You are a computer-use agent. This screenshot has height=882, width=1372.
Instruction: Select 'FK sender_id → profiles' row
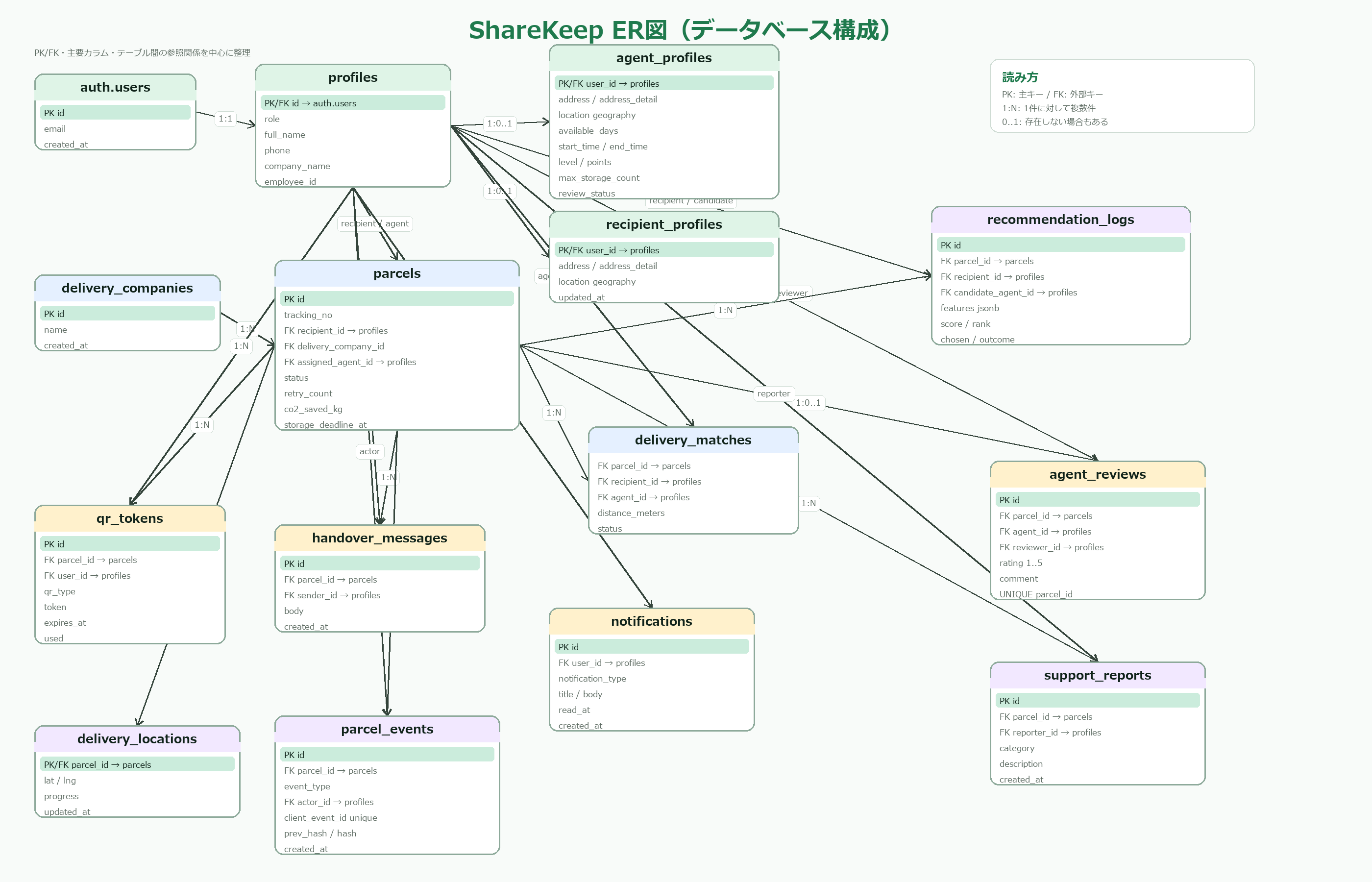coord(332,596)
